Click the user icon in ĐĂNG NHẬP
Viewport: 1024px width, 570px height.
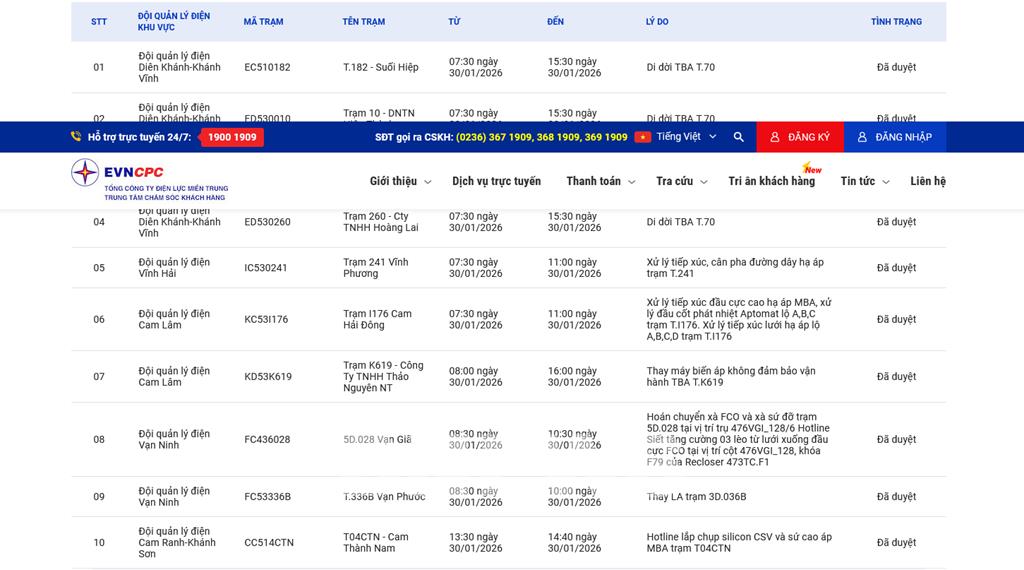(x=862, y=137)
